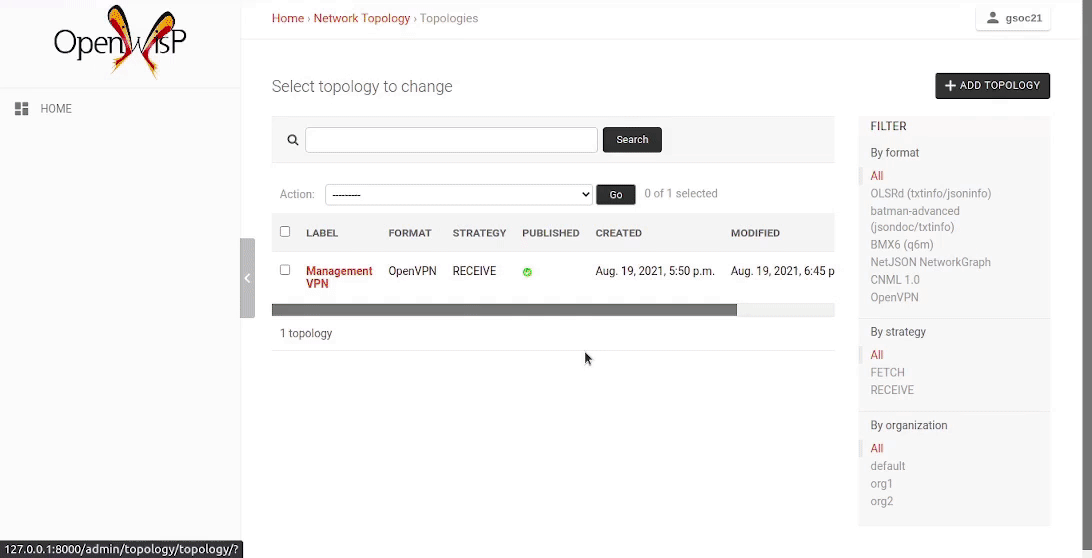Click the FILTER panel heading
Screen dimensions: 1092x558
point(888,126)
